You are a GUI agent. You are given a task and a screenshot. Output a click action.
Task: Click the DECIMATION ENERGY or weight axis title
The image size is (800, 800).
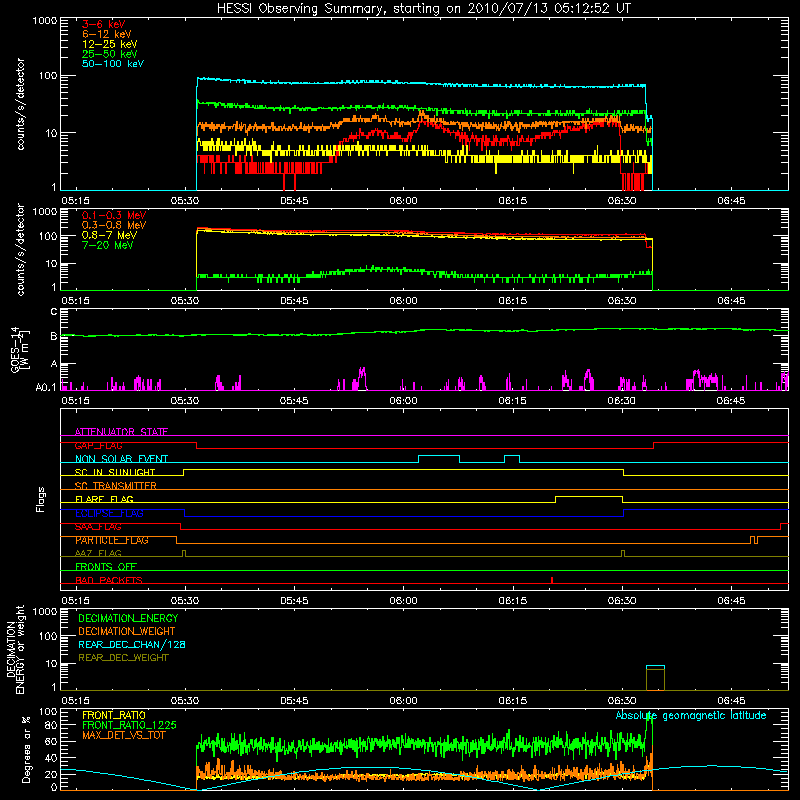coord(15,649)
